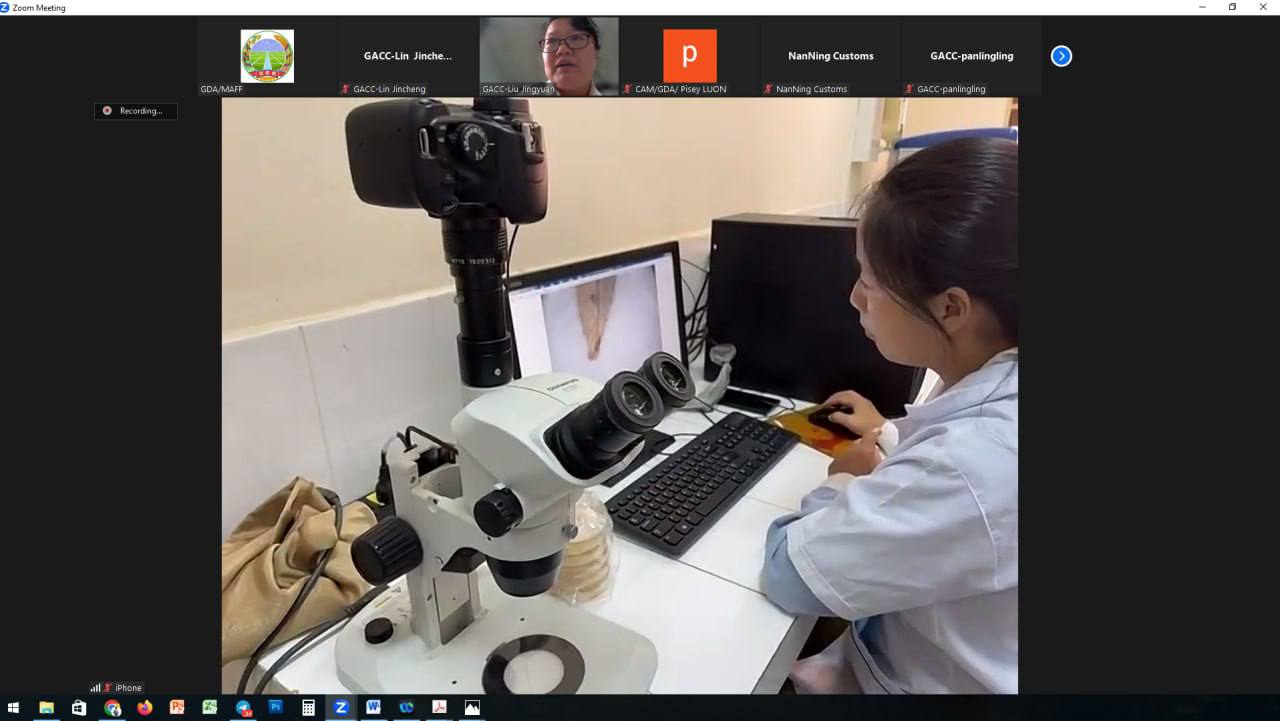The width and height of the screenshot is (1280, 721).
Task: Open Firefox from the taskbar
Action: pyautogui.click(x=144, y=708)
